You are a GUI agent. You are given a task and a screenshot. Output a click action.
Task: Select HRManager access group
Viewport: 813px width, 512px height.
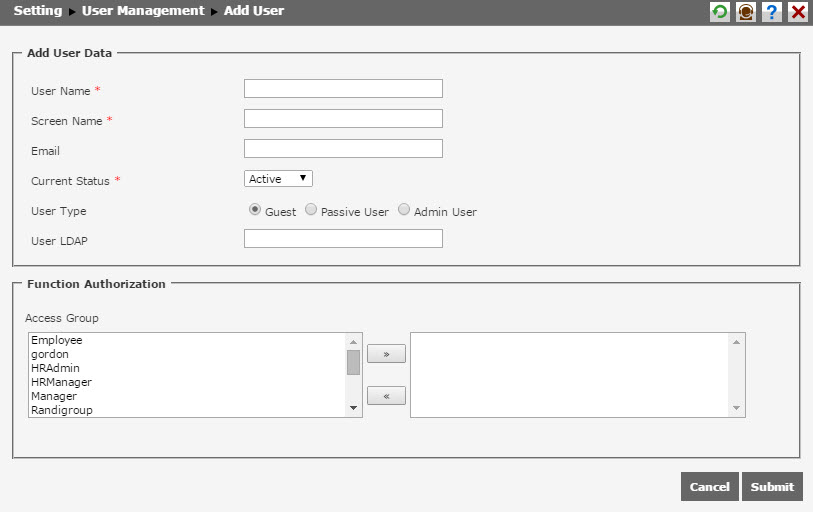pyautogui.click(x=187, y=382)
